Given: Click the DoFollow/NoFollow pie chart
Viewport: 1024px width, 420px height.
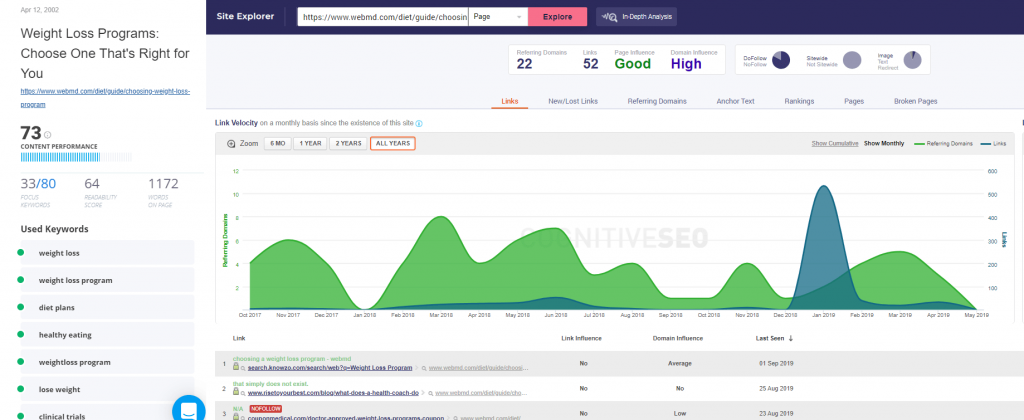Looking at the screenshot, I should [x=781, y=60].
